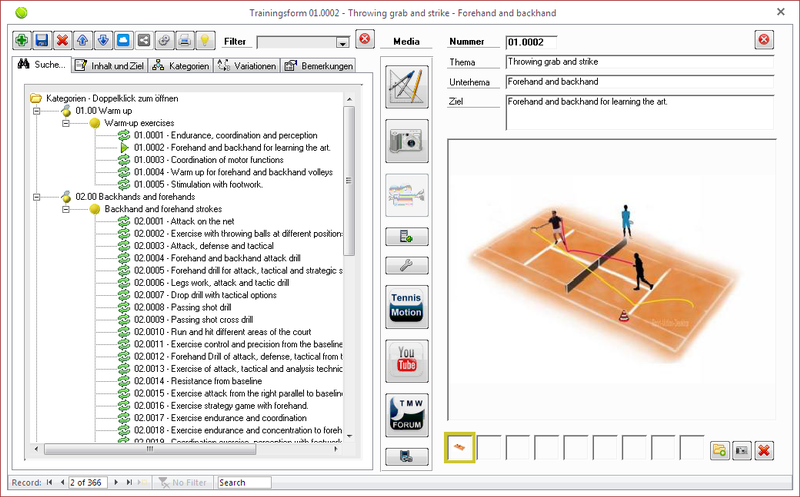Image resolution: width=800 pixels, height=497 pixels.
Task: Click the green add new record icon
Action: point(22,41)
